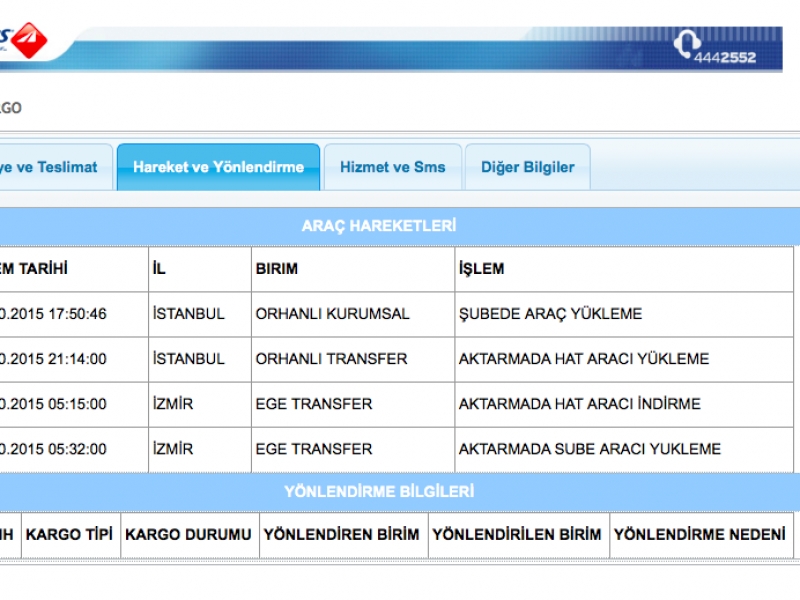Screen dimensions: 800x600
Task: Click the İŞLEM column header
Action: point(481,269)
